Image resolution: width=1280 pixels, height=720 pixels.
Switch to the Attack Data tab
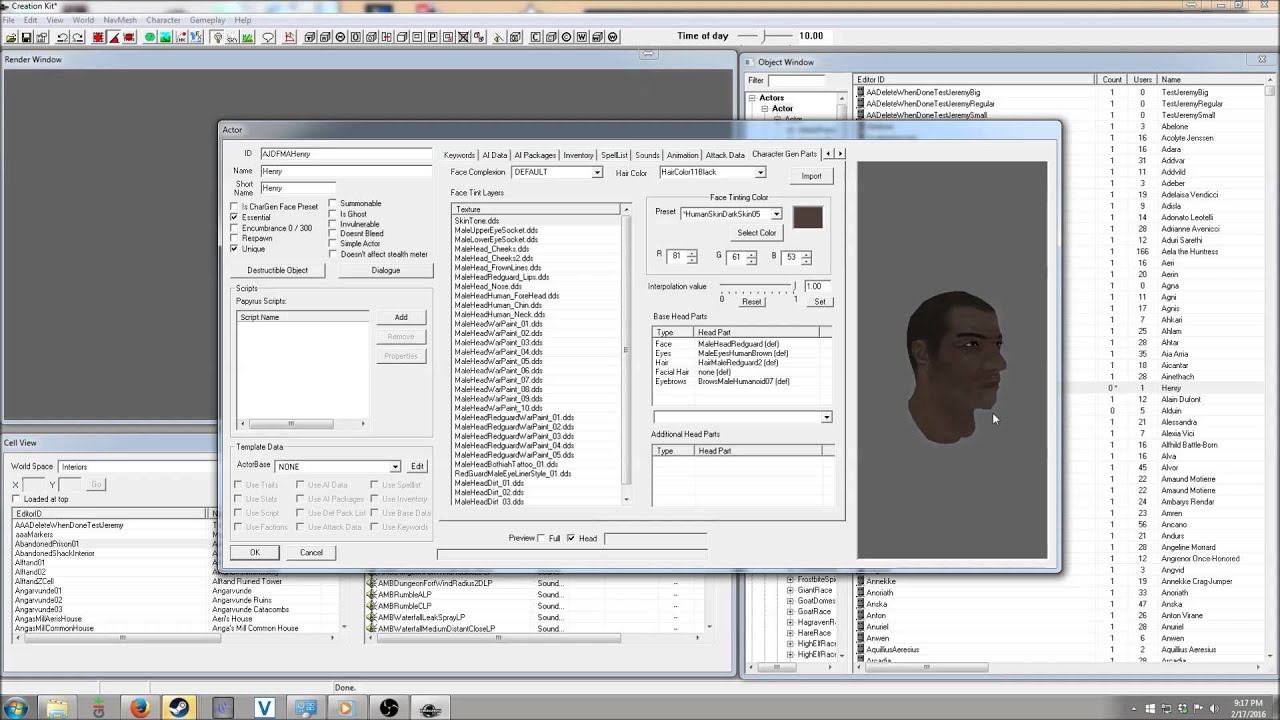725,155
